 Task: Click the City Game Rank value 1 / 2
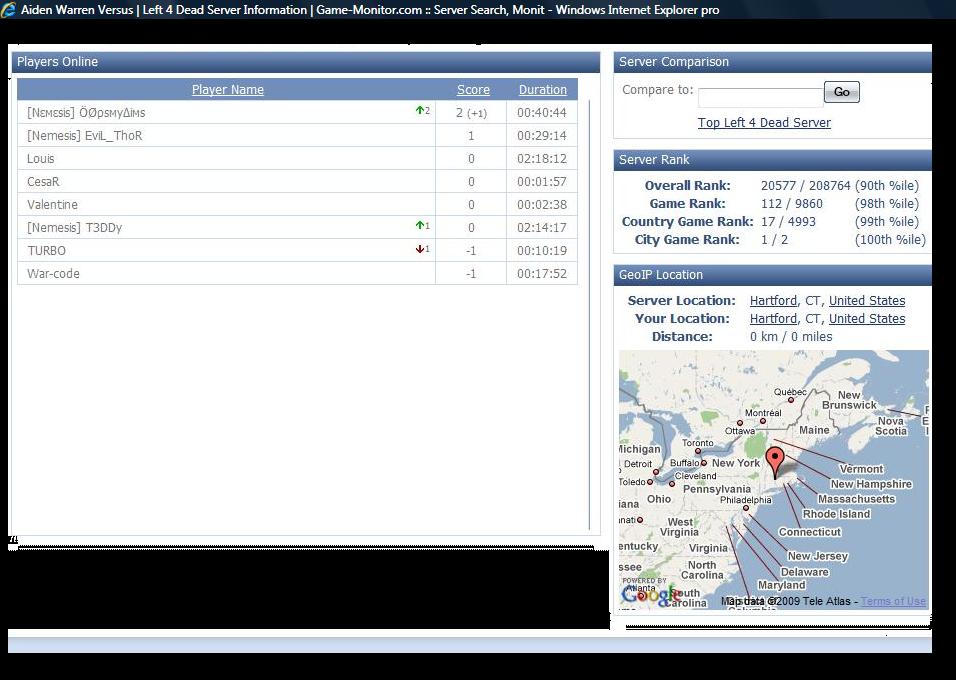[x=774, y=240]
